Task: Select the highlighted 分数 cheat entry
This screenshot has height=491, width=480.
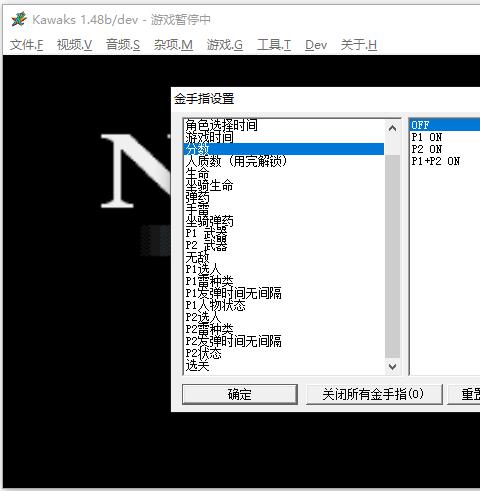Action: tap(284, 149)
